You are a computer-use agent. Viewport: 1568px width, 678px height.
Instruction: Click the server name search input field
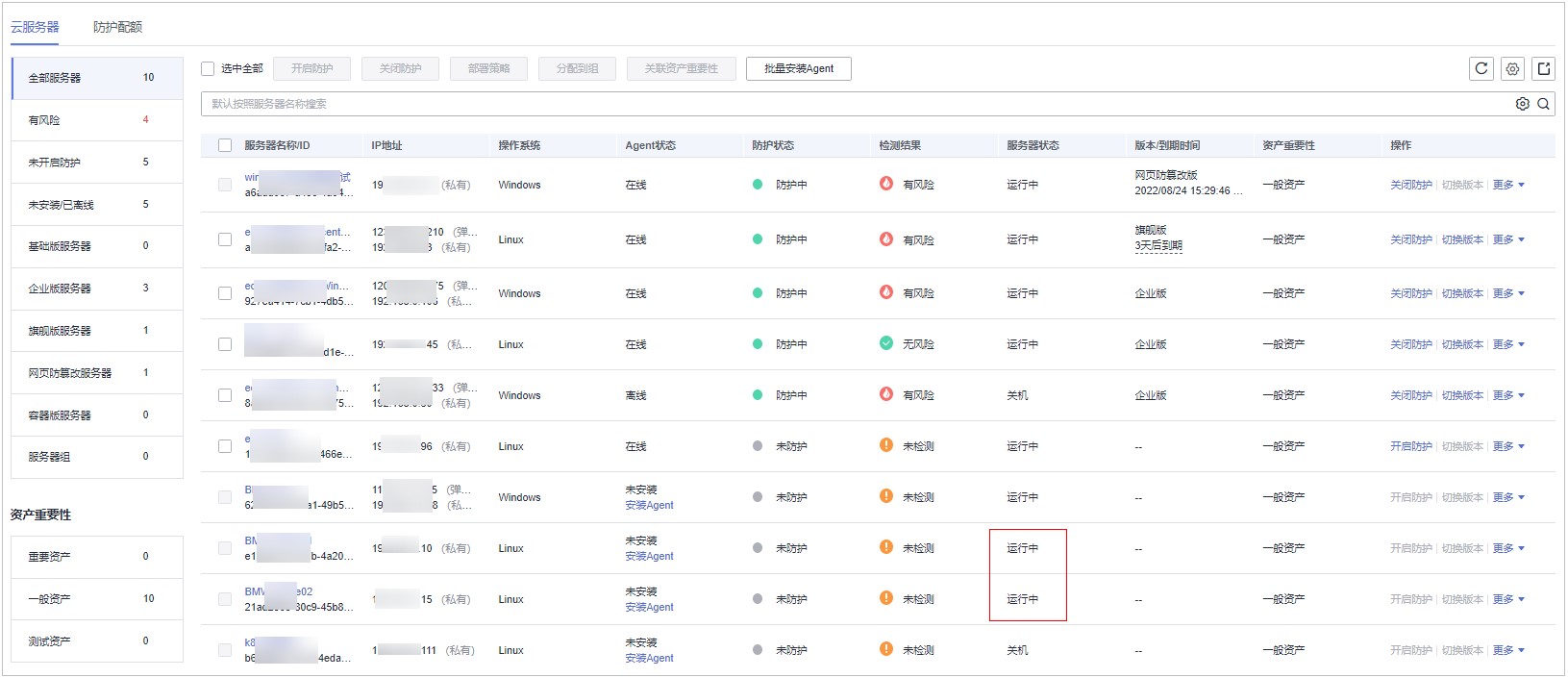pyautogui.click(x=846, y=104)
